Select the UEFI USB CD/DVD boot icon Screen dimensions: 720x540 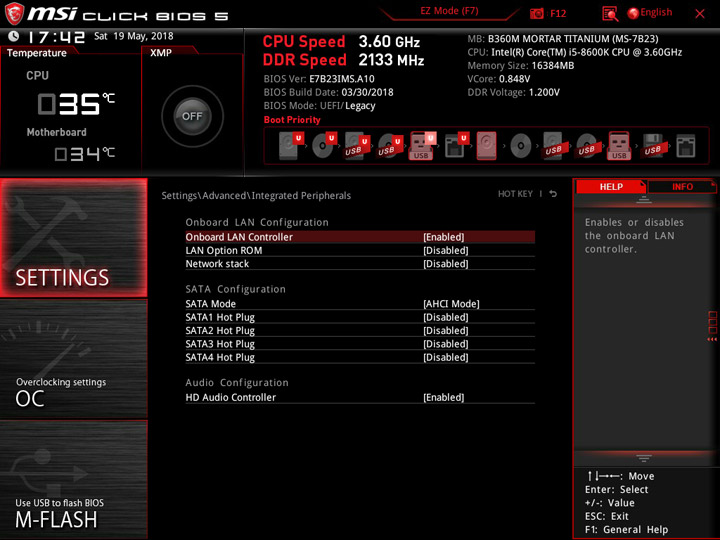(390, 146)
